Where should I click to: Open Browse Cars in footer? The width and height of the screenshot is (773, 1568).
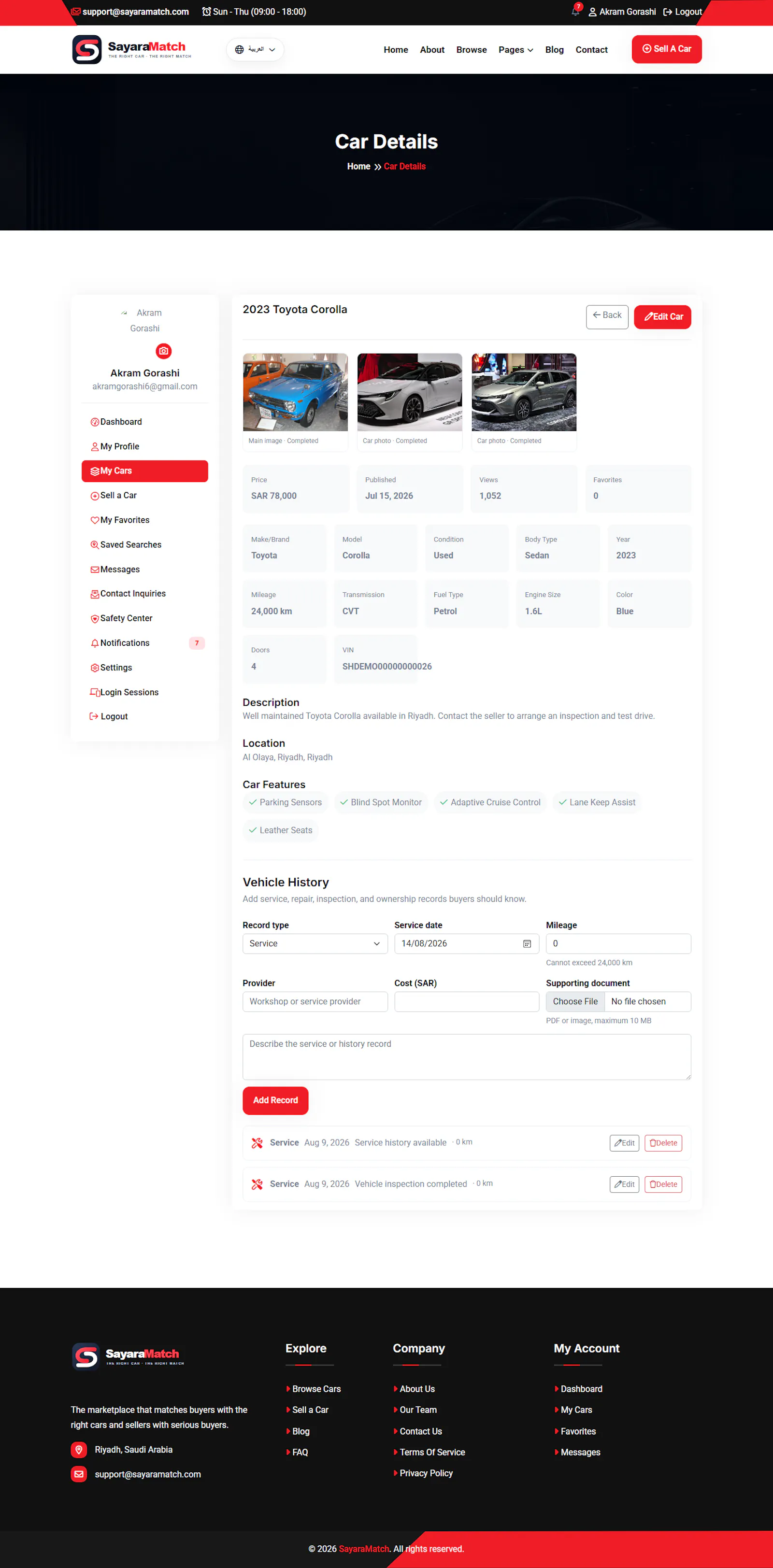point(316,1389)
